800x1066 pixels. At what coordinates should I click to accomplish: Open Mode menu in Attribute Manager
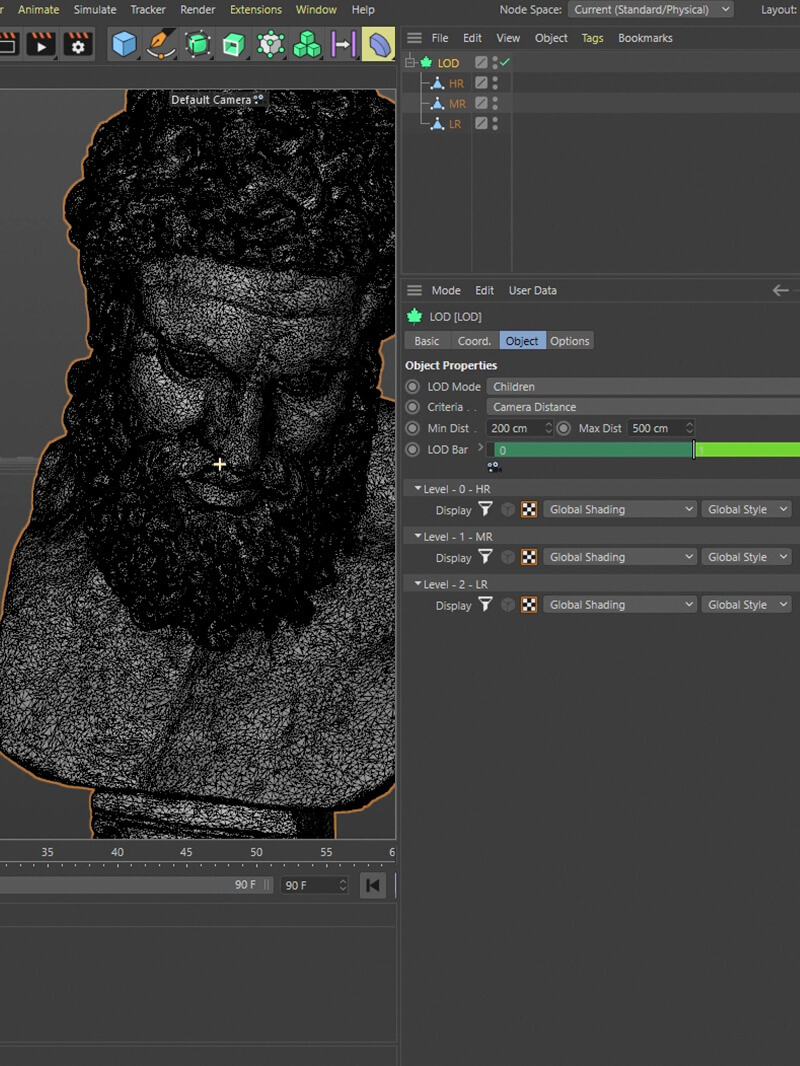click(x=446, y=290)
